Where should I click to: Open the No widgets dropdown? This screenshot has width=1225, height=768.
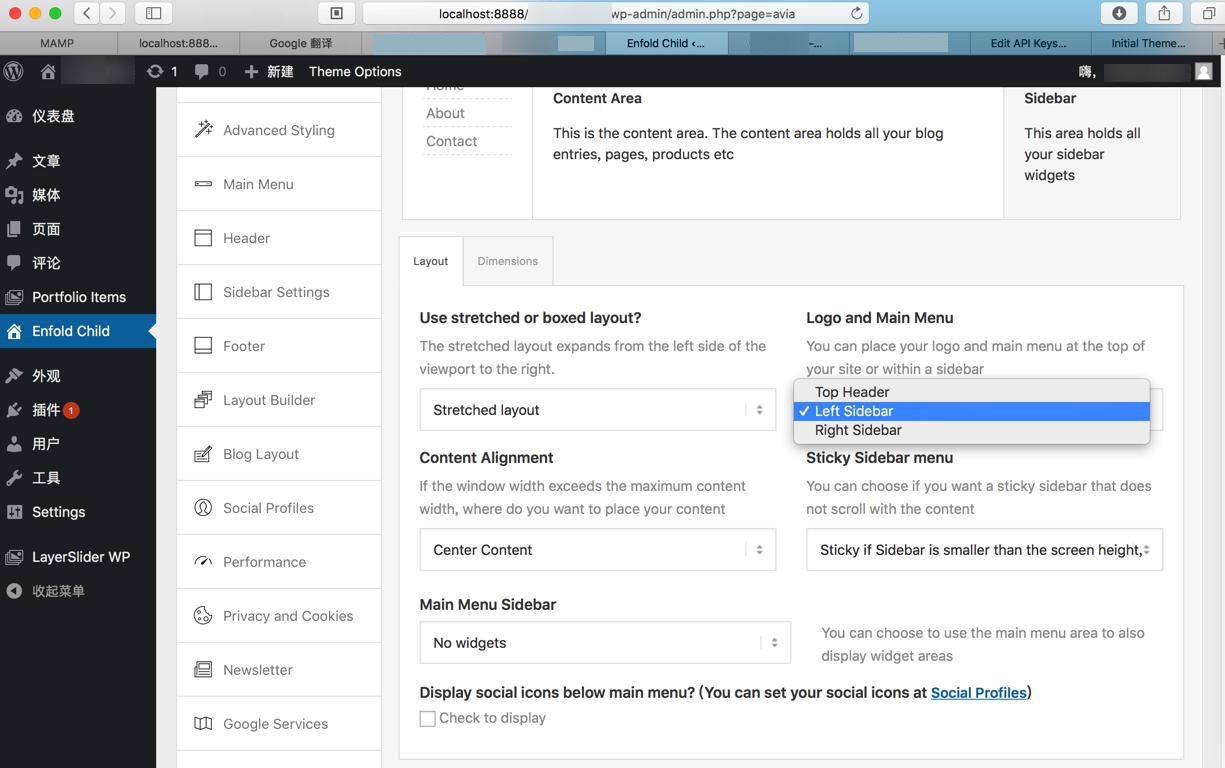click(604, 643)
